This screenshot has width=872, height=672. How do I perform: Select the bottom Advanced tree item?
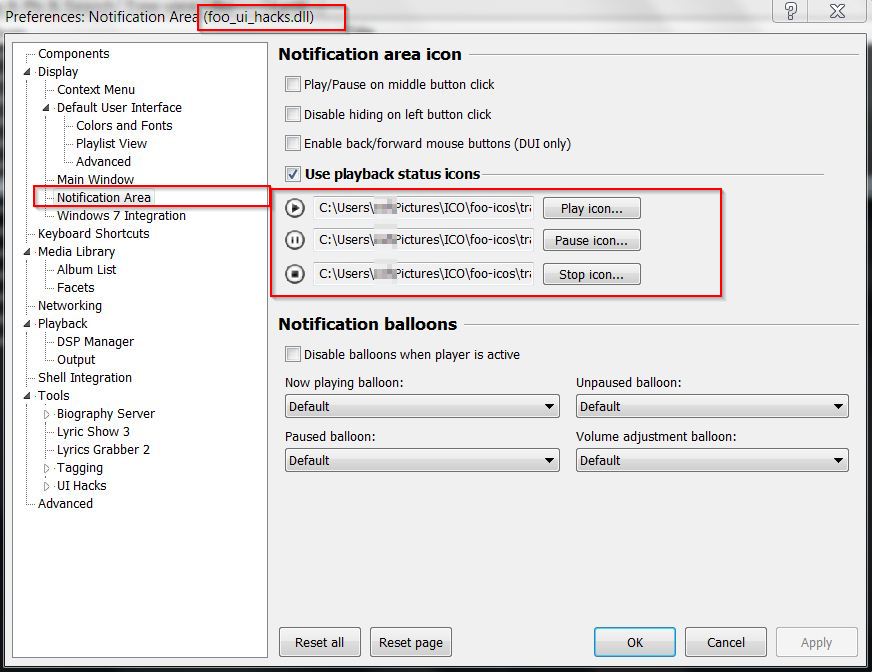point(65,503)
